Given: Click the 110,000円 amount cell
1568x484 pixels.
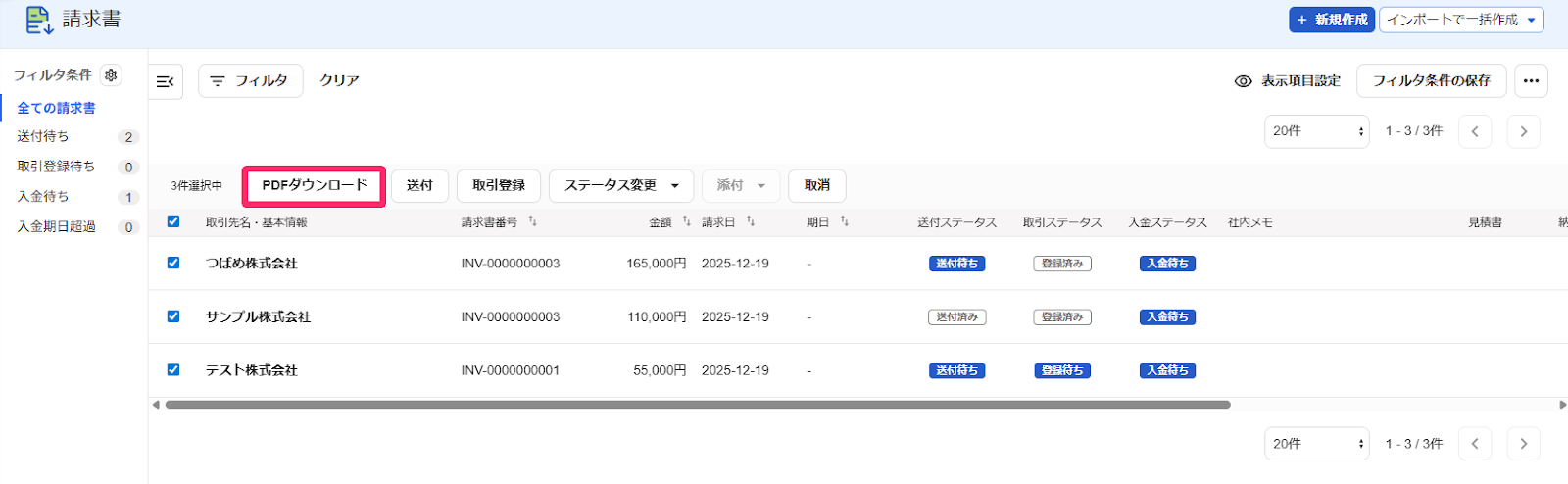Looking at the screenshot, I should pyautogui.click(x=657, y=317).
